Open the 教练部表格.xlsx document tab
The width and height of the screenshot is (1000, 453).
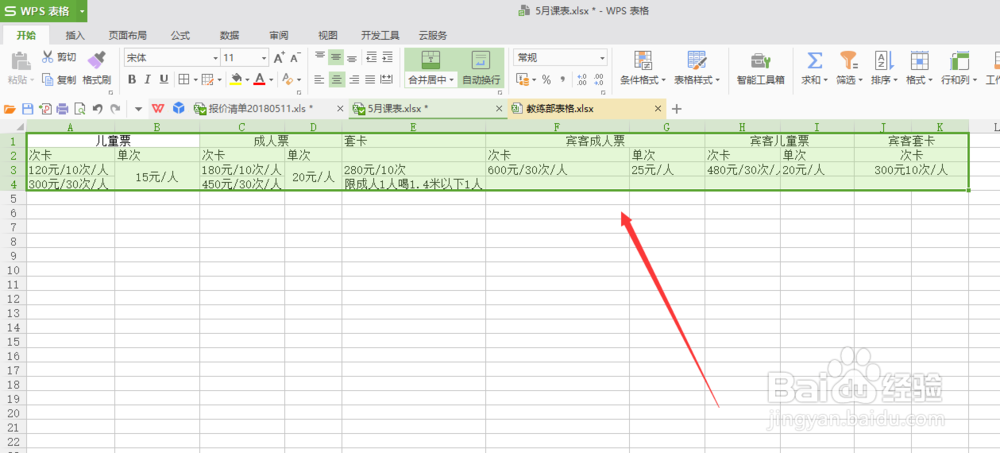point(585,109)
